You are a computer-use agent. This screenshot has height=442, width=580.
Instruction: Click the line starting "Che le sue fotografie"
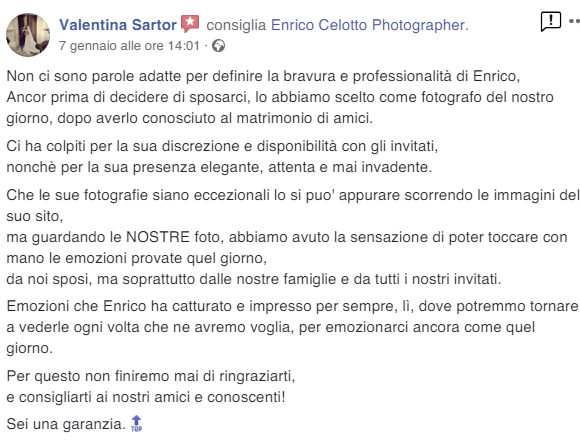tap(293, 195)
